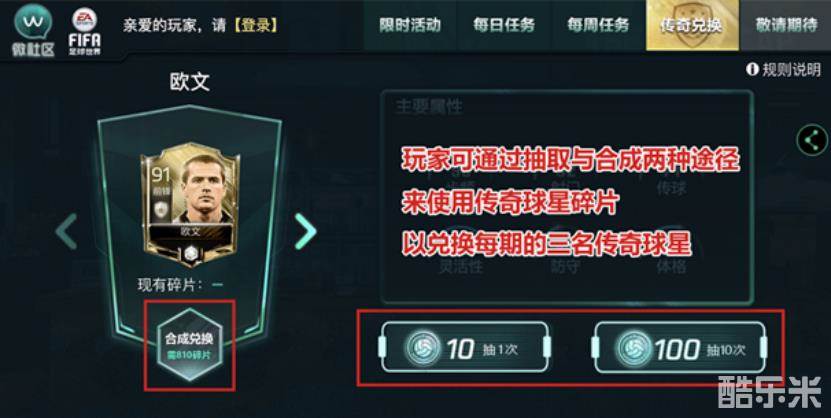Click the gem badge below 欧文 card
This screenshot has width=831, height=418.
(x=190, y=254)
